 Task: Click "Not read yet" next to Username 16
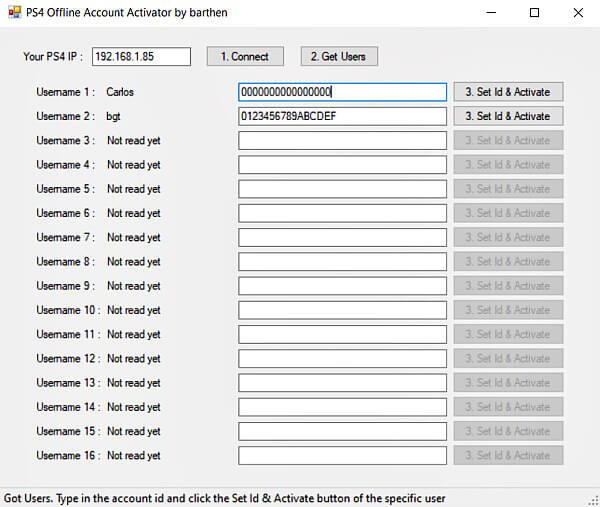click(134, 456)
